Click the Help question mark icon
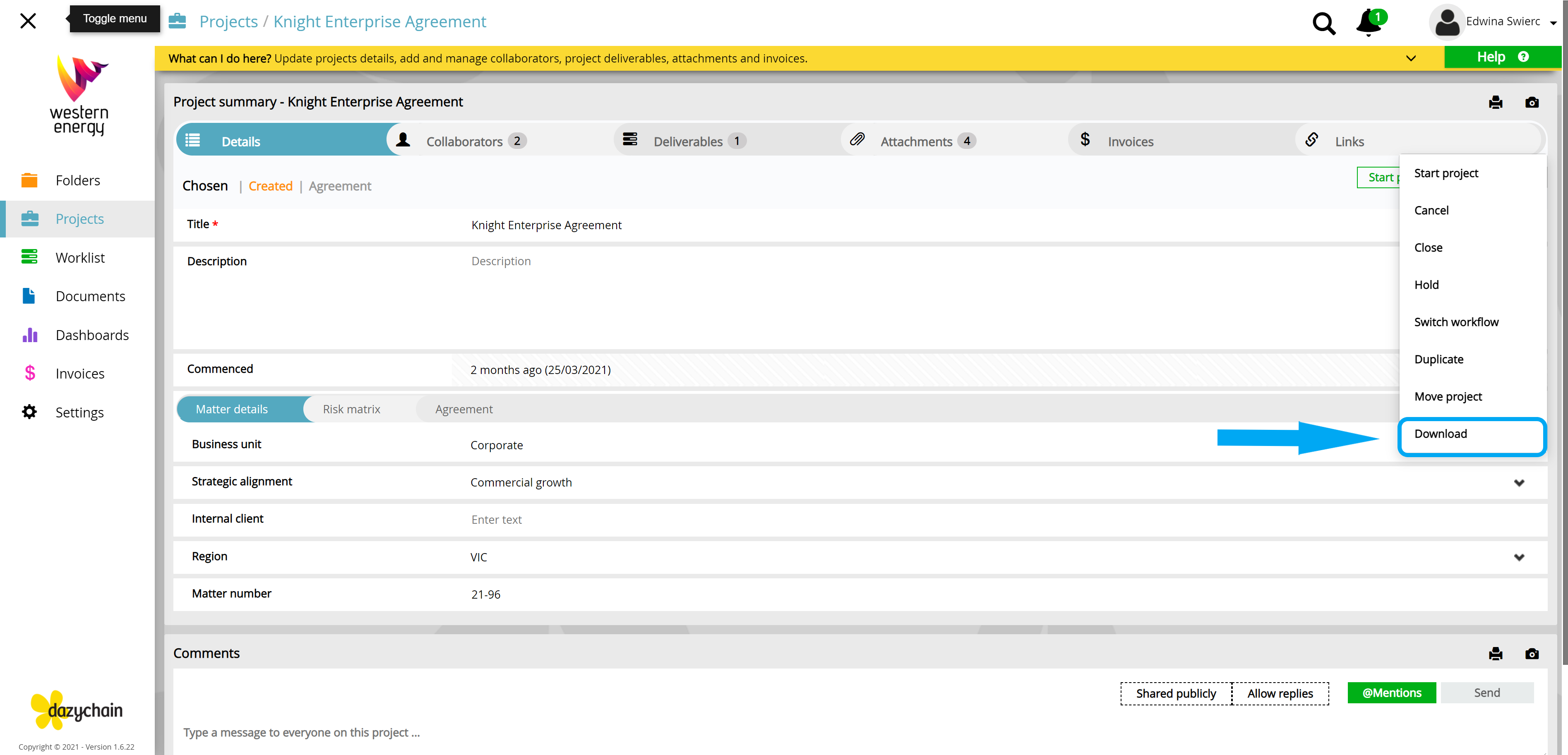The height and width of the screenshot is (755, 1568). 1523,57
